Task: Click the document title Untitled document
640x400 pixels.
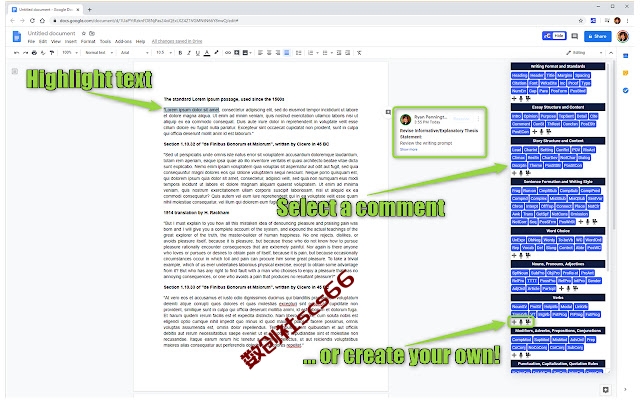Action: (51, 33)
